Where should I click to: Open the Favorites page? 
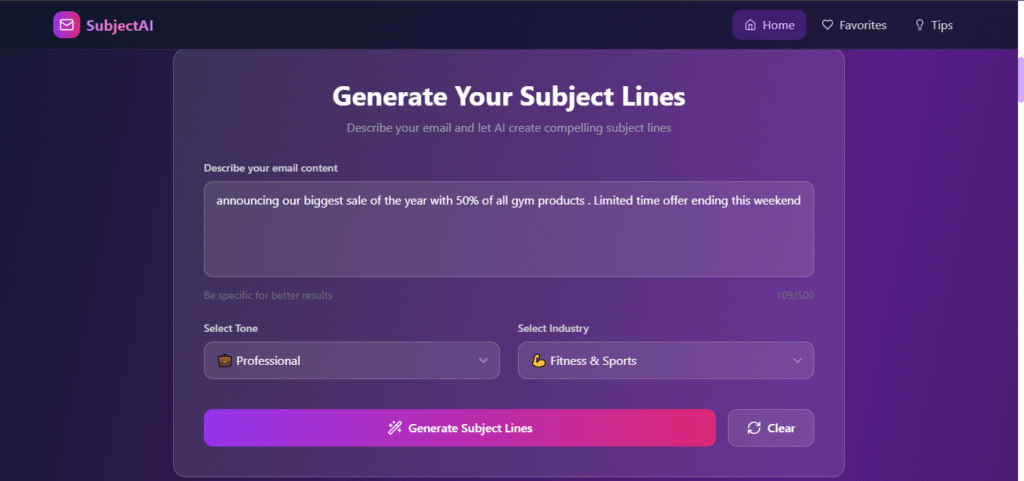(x=853, y=25)
